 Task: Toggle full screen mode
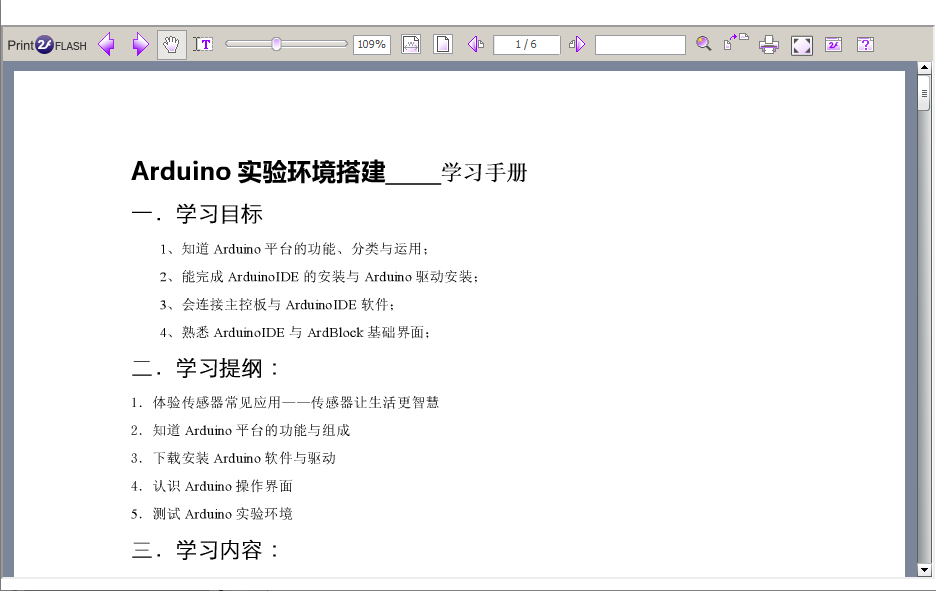[801, 45]
